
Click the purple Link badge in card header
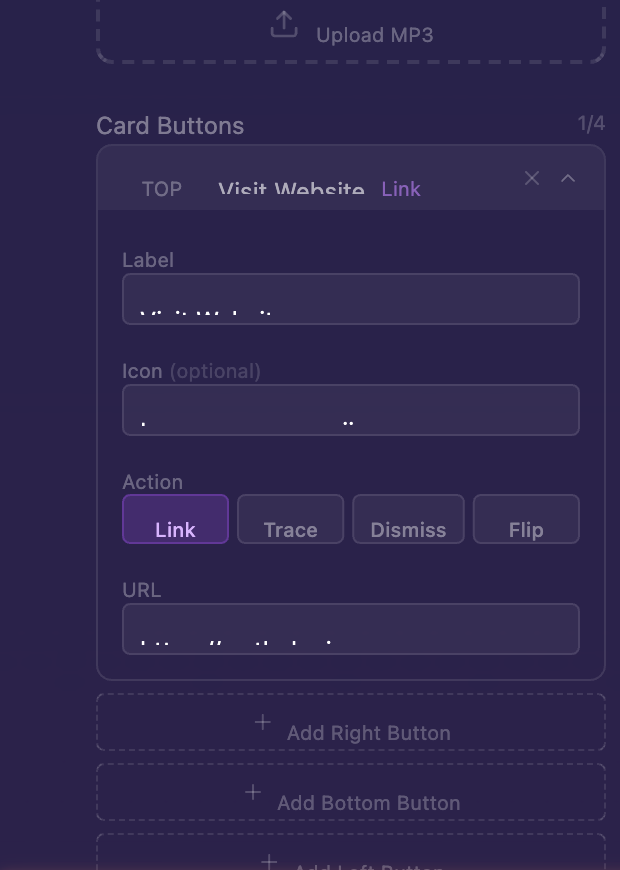tap(400, 189)
